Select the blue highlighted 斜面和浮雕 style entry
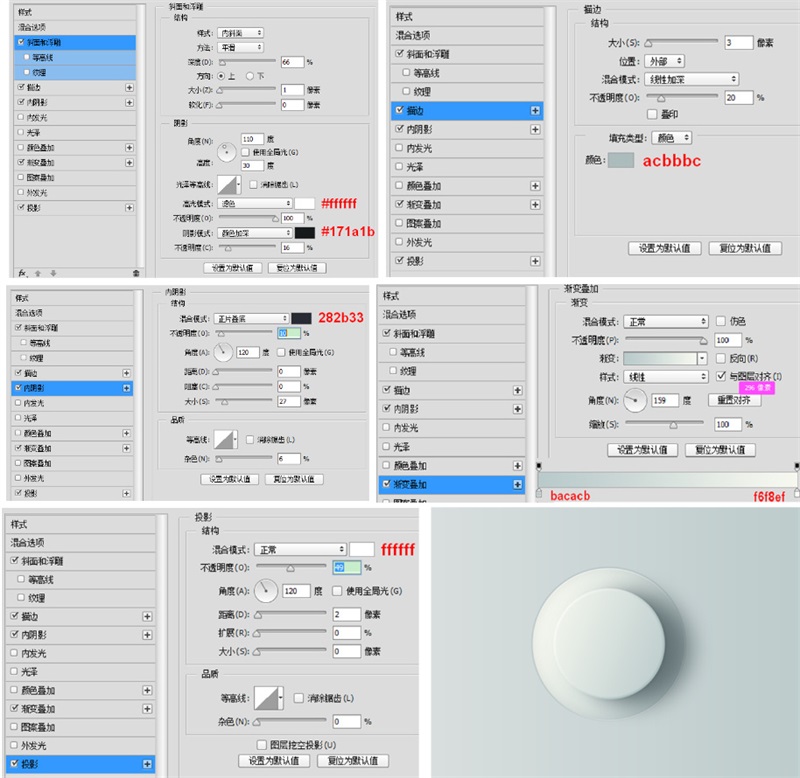800x778 pixels. pos(75,42)
